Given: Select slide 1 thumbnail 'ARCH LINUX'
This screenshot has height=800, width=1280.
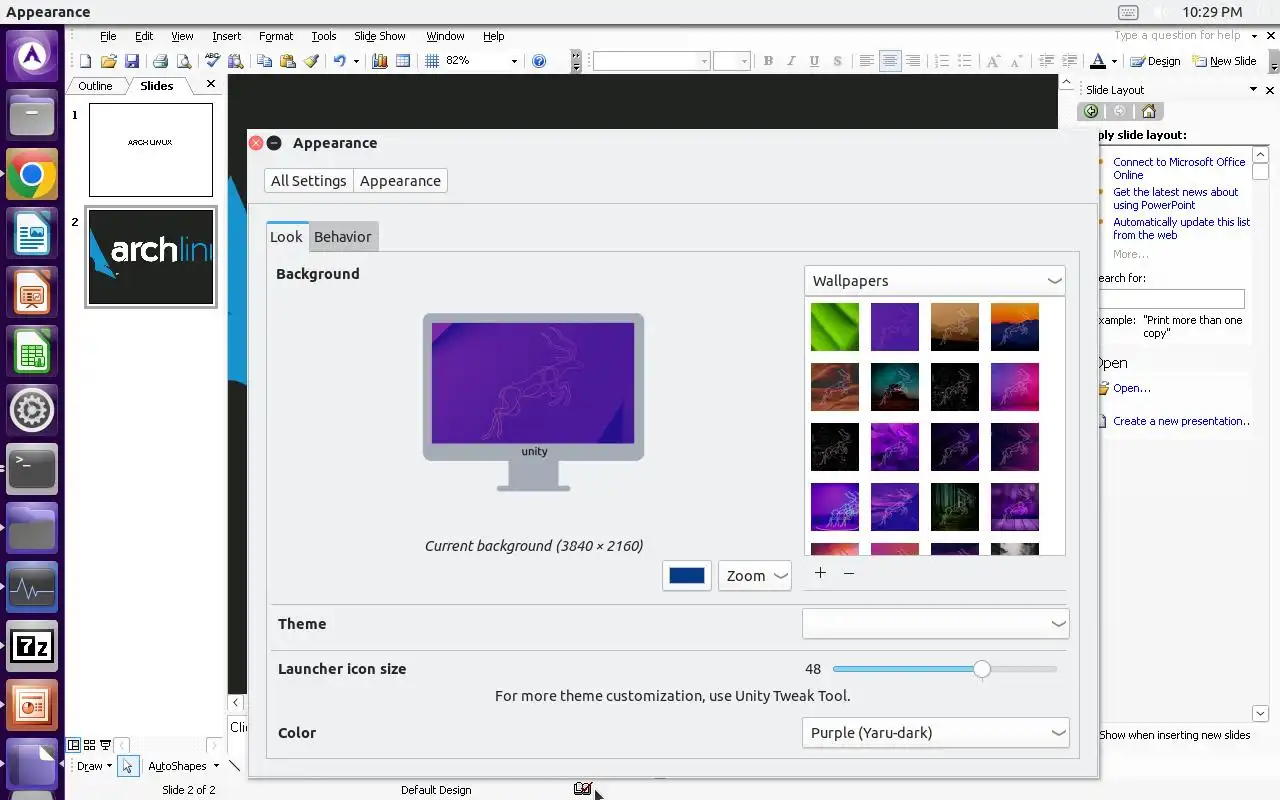Looking at the screenshot, I should [x=151, y=150].
